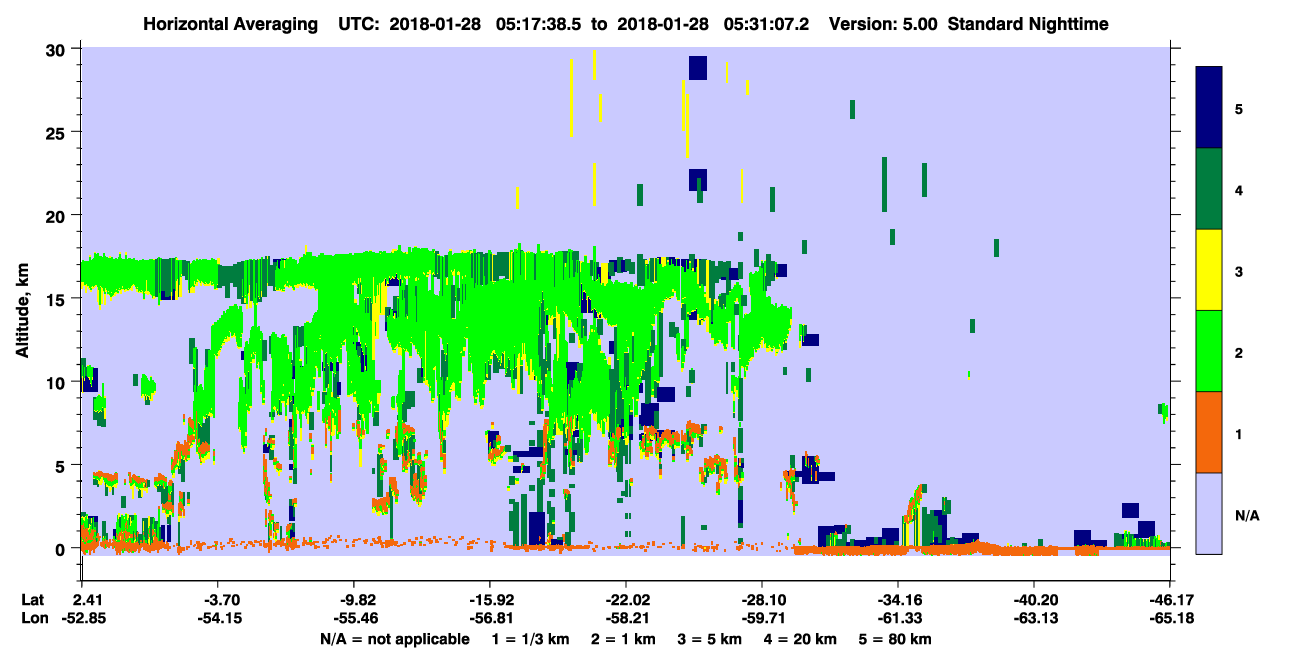This screenshot has width=1300, height=667.
Task: Click the 'Lon' row label
Action: click(x=33, y=618)
